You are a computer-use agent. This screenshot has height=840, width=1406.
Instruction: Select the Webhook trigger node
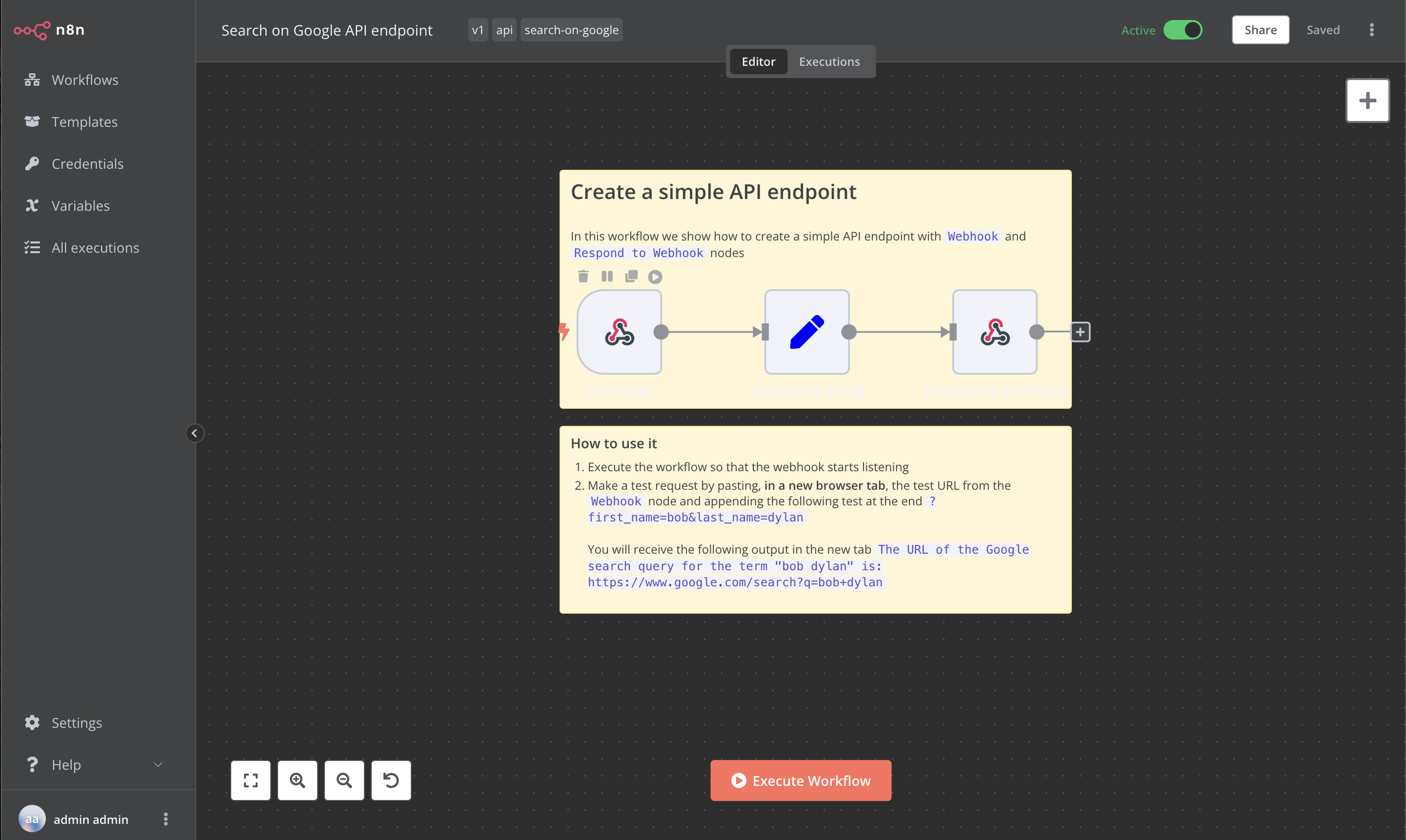(x=619, y=332)
